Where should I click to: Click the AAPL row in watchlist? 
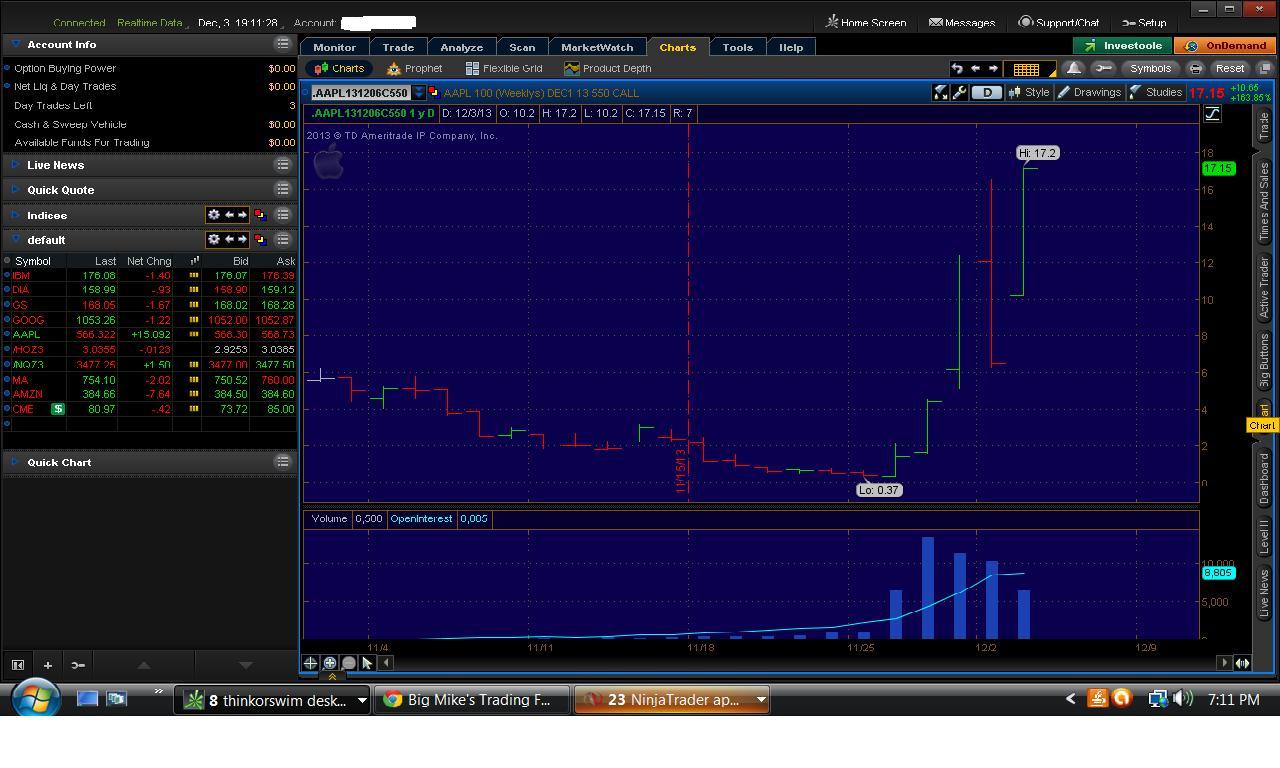tap(149, 335)
